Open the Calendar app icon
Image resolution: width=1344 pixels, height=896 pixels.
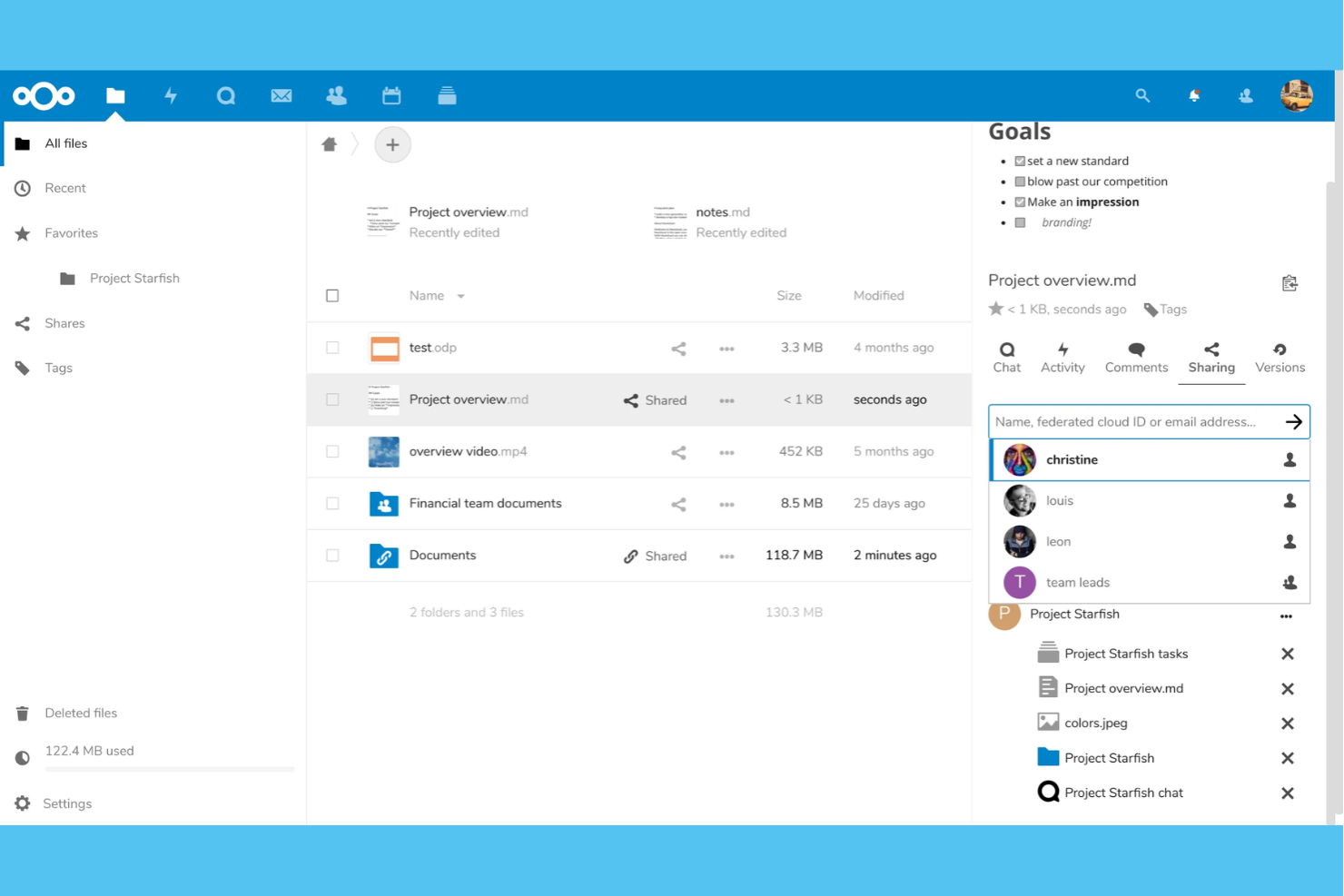(x=391, y=95)
